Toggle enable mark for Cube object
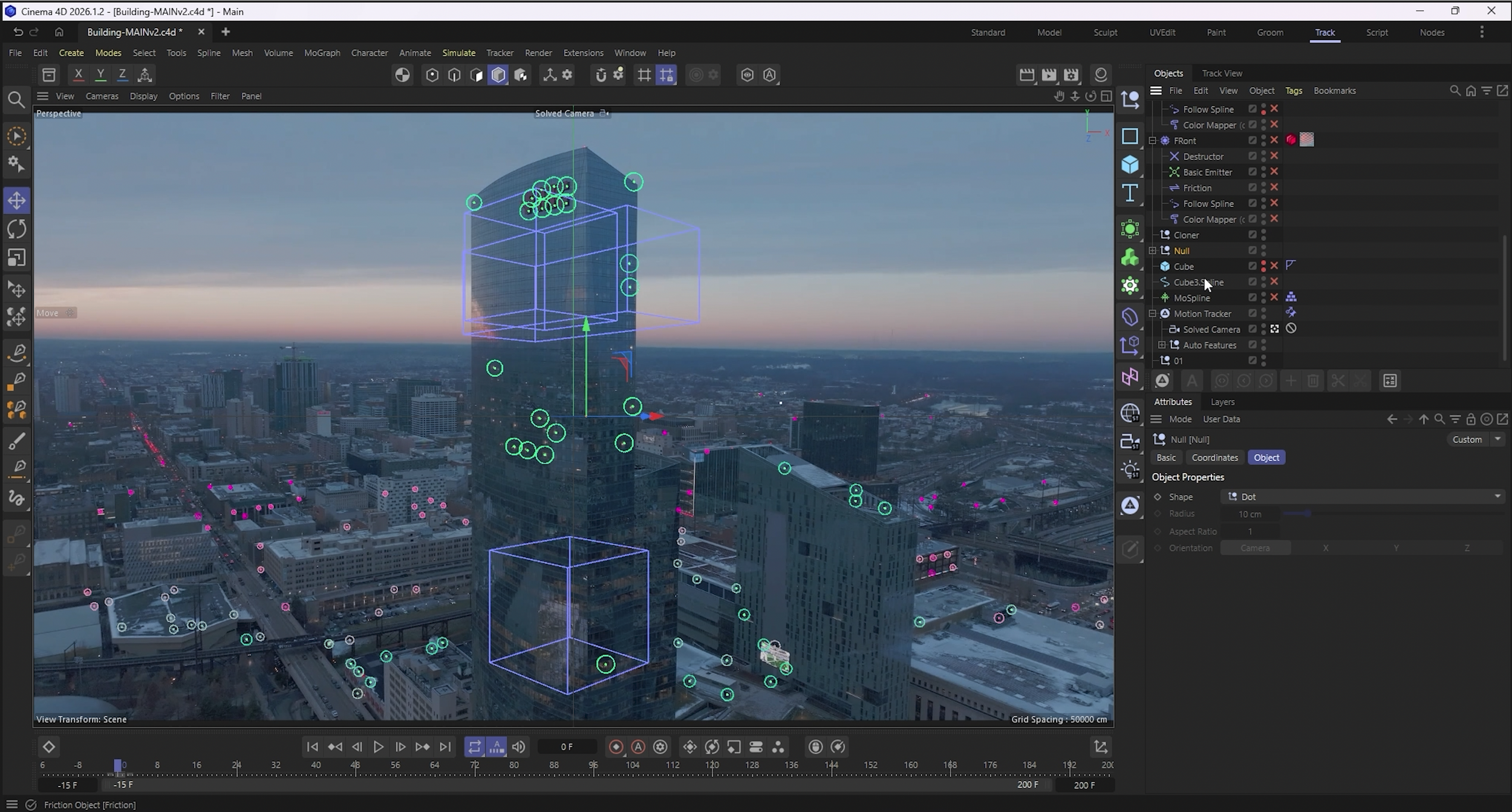1512x812 pixels. 1274,266
